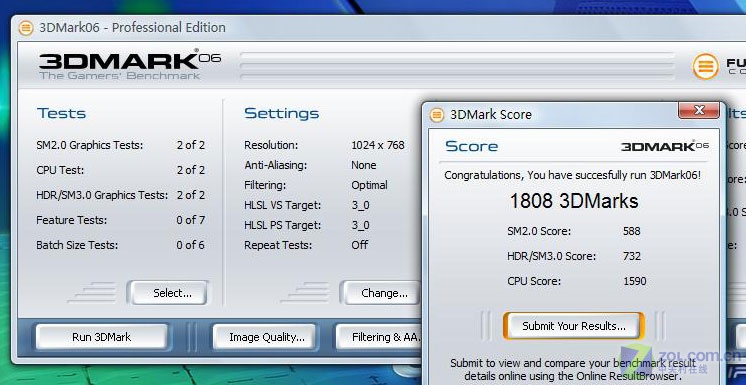The height and width of the screenshot is (385, 746).
Task: Open the Image Quality options
Action: click(x=266, y=337)
